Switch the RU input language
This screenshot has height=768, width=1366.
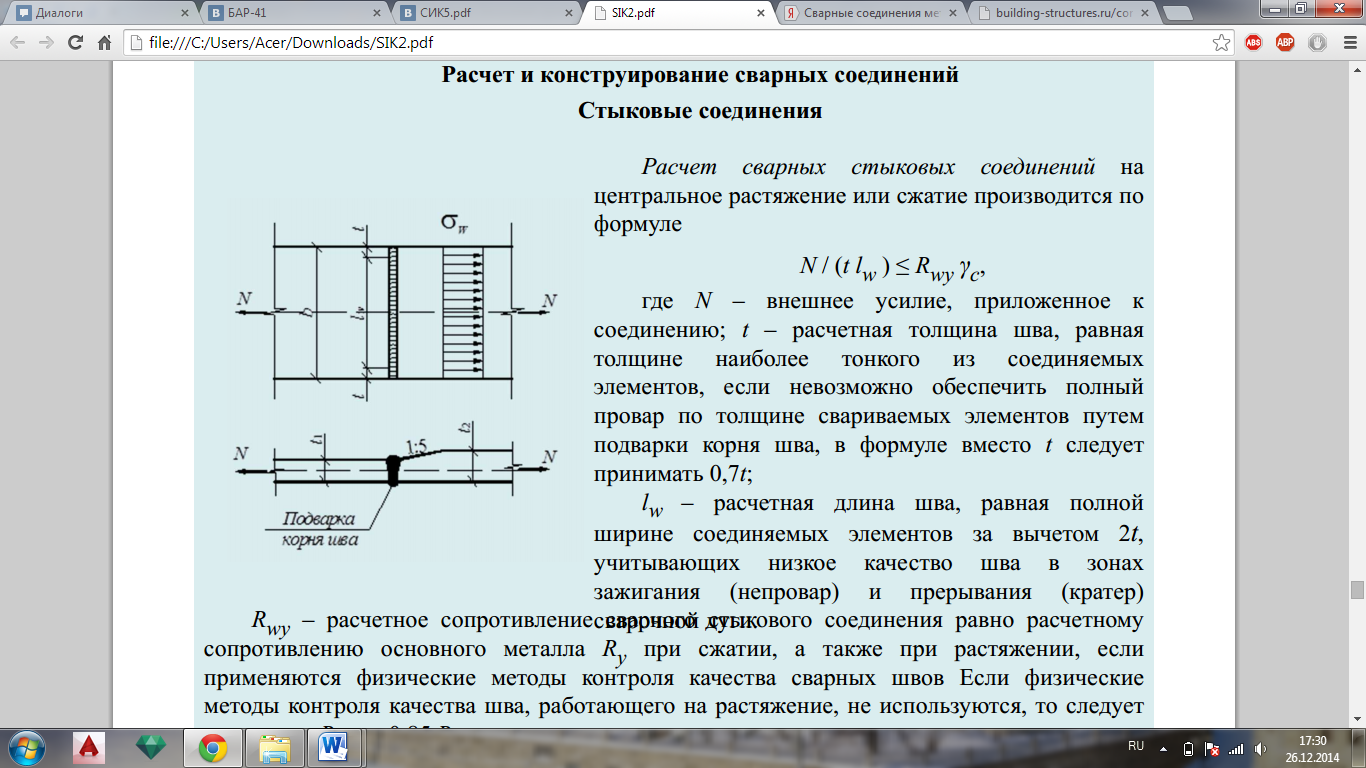point(1136,746)
